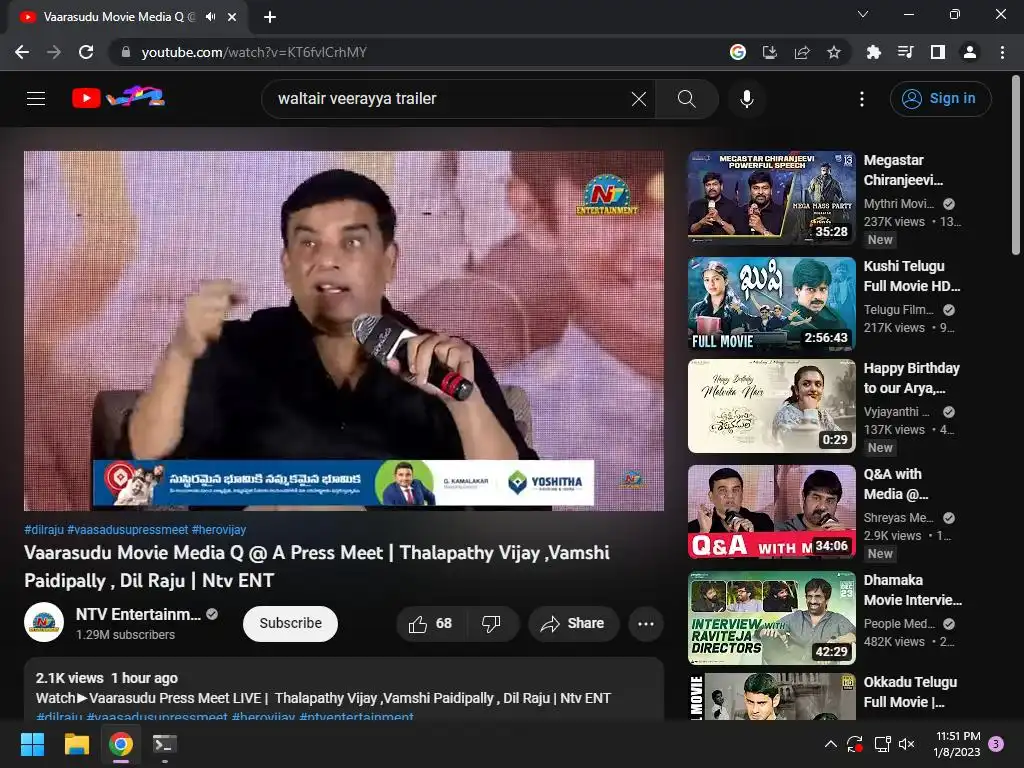Open Dhamaka Movie Interview thumbnail
Screen dimensions: 1024x768
pos(771,618)
